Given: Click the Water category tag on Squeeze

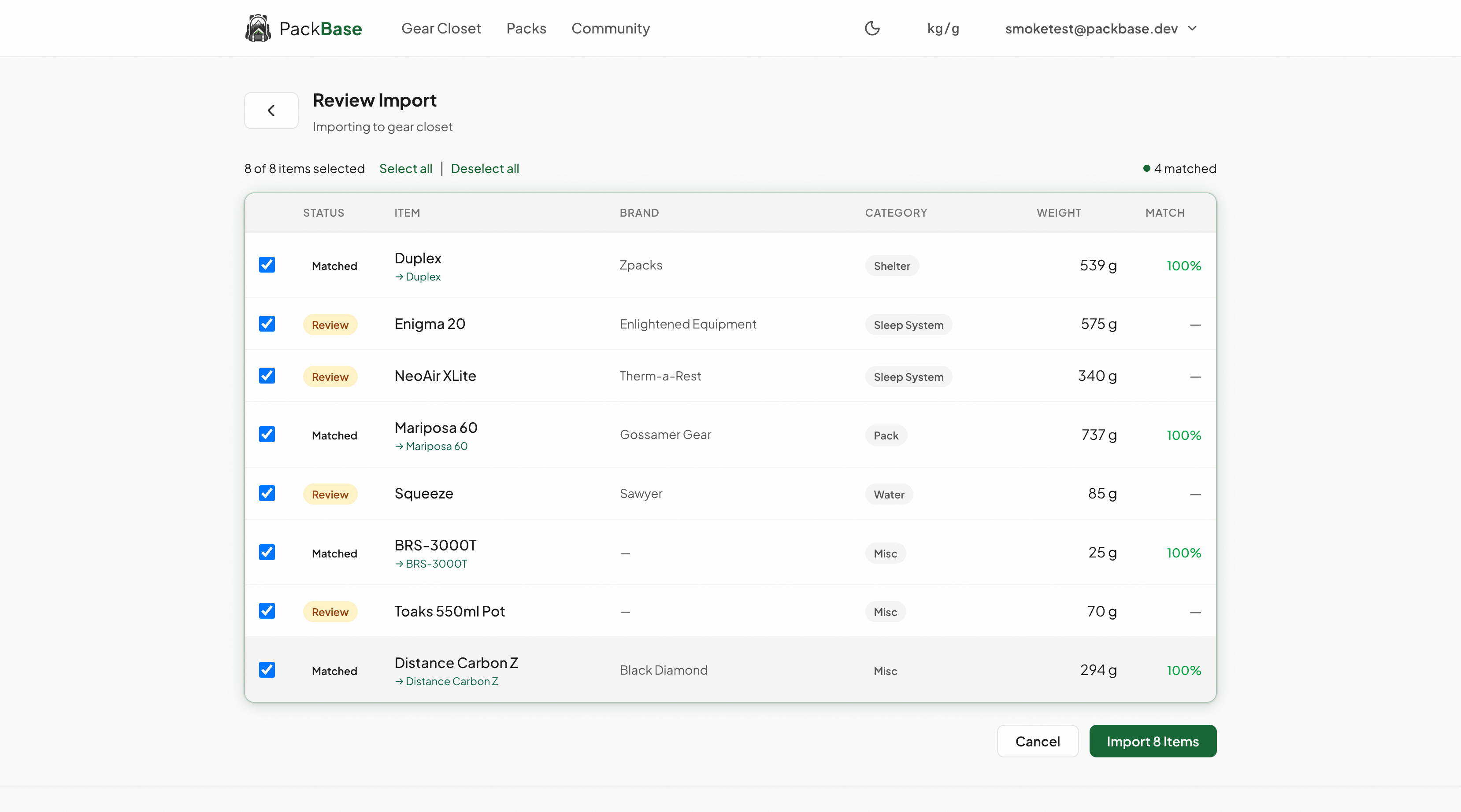Looking at the screenshot, I should pos(889,495).
